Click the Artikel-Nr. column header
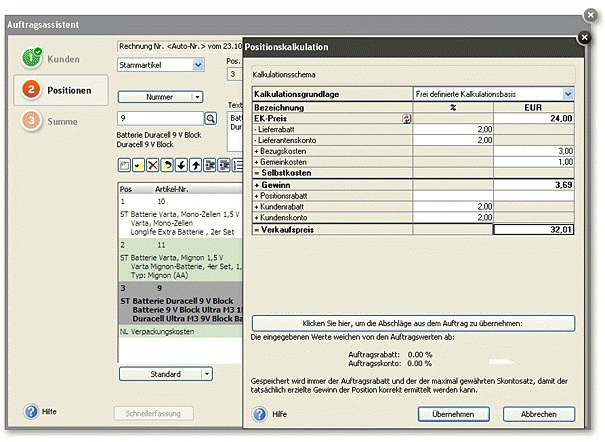 pos(172,189)
